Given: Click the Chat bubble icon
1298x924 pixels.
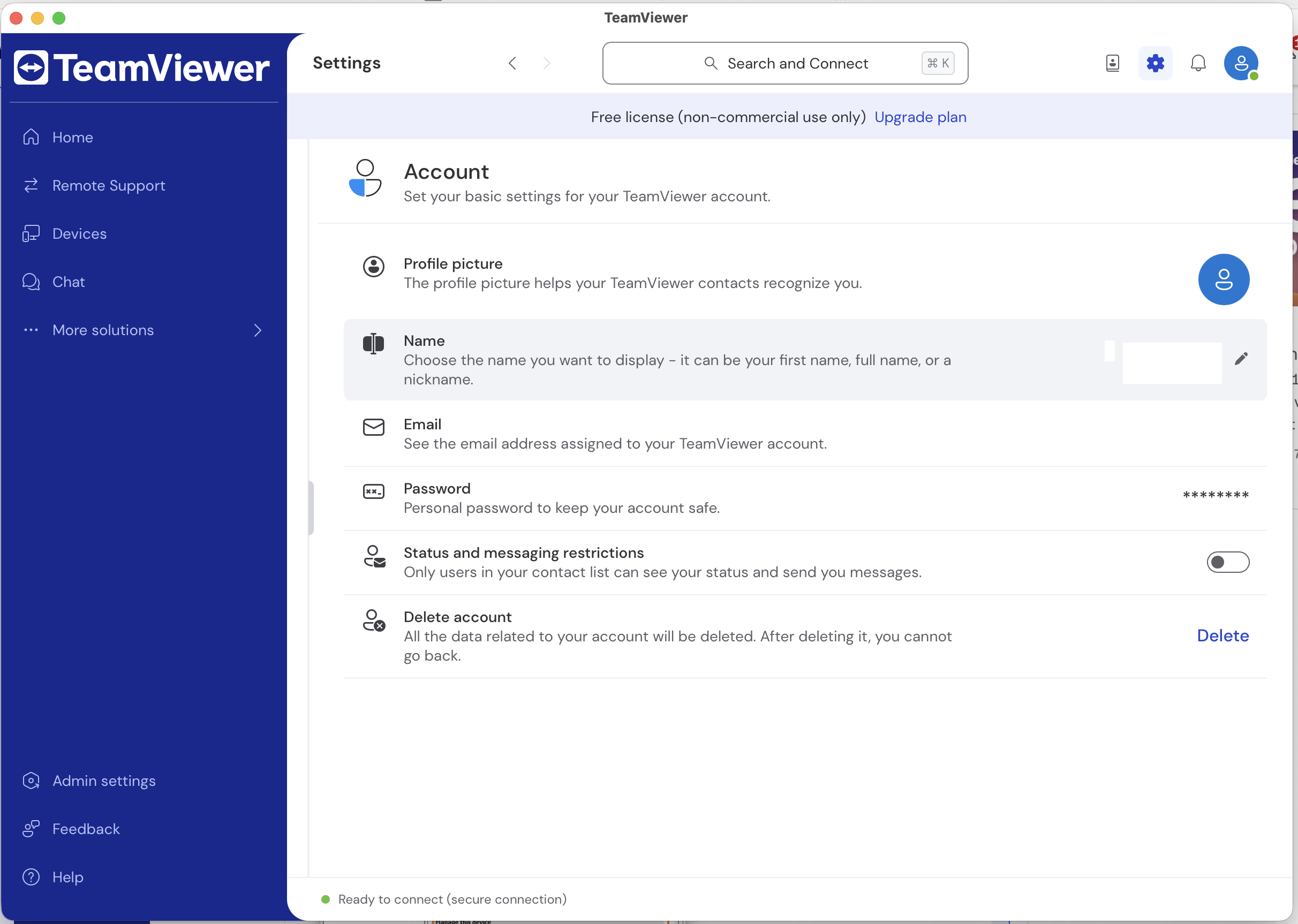Looking at the screenshot, I should (x=31, y=282).
